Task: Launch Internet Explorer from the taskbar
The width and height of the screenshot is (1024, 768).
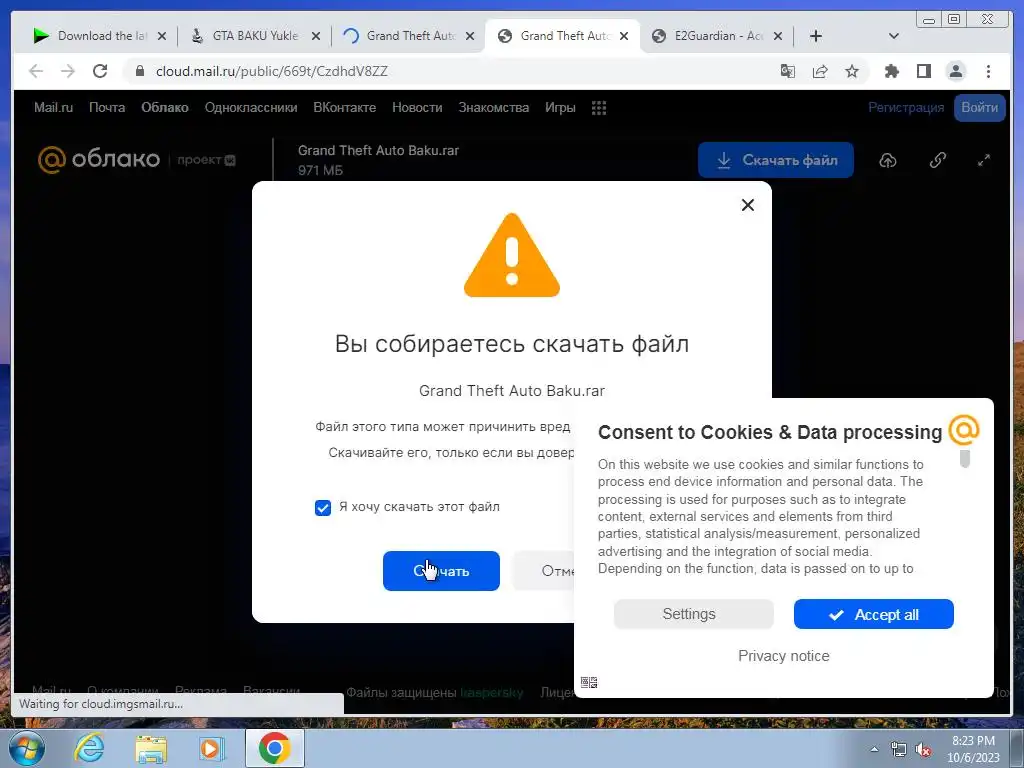Action: point(89,748)
